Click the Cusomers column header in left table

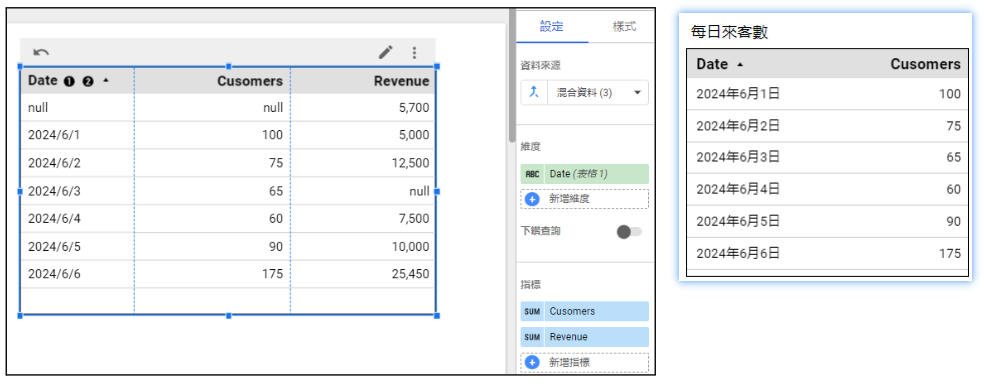tap(250, 81)
